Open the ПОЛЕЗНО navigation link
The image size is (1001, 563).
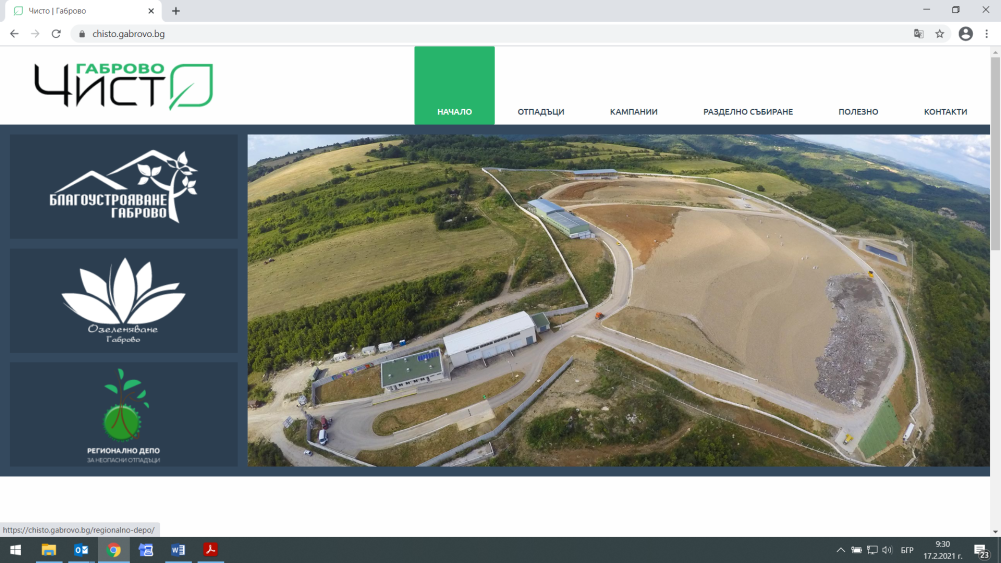[858, 112]
